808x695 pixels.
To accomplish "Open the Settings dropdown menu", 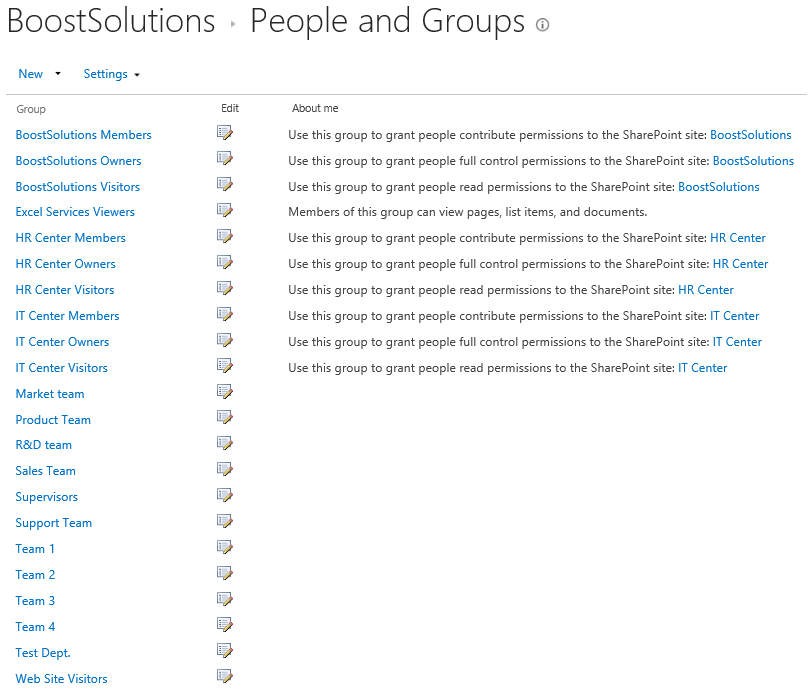I will [111, 74].
